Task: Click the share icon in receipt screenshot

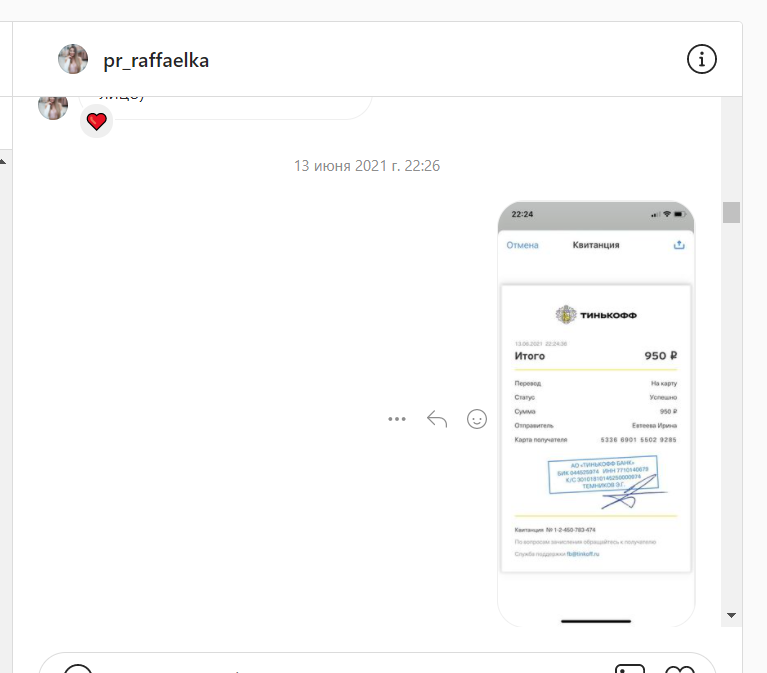Action: pos(679,245)
